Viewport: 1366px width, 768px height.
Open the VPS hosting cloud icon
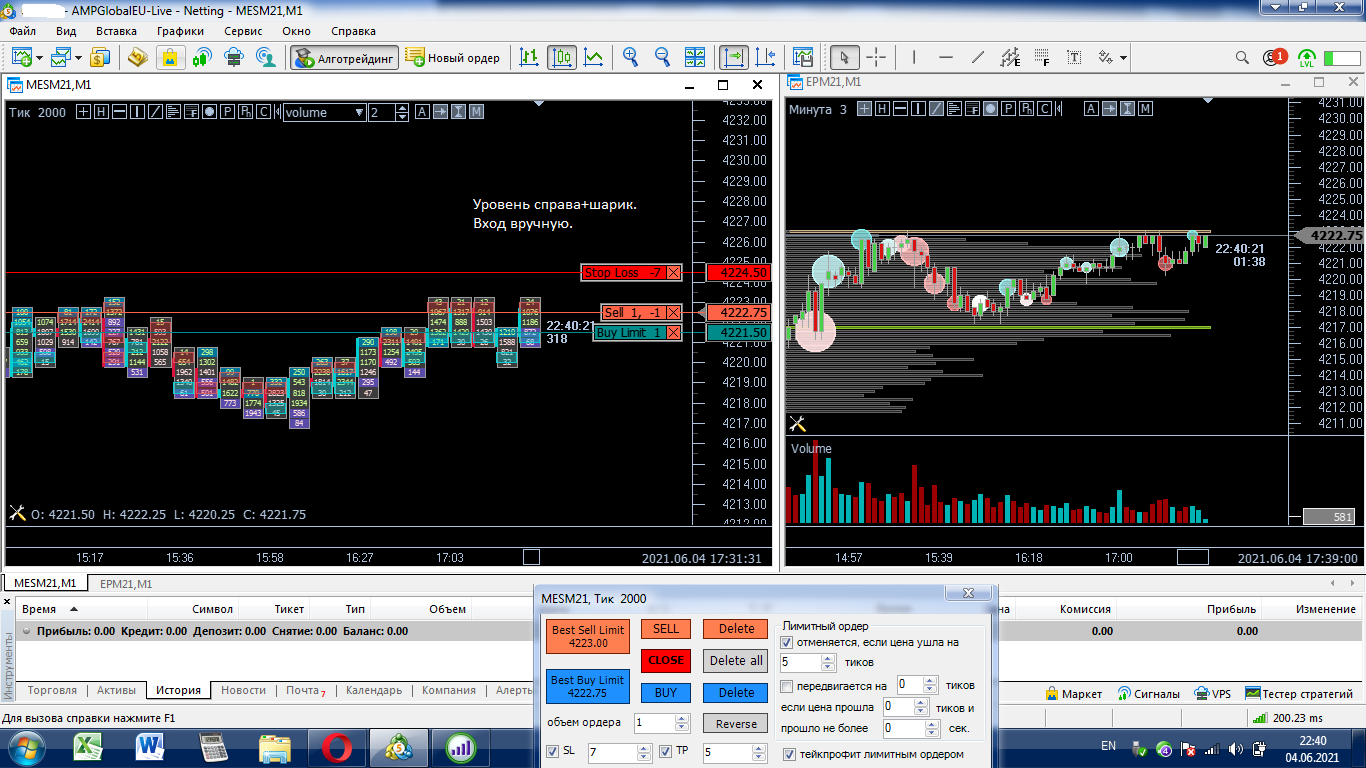click(234, 58)
